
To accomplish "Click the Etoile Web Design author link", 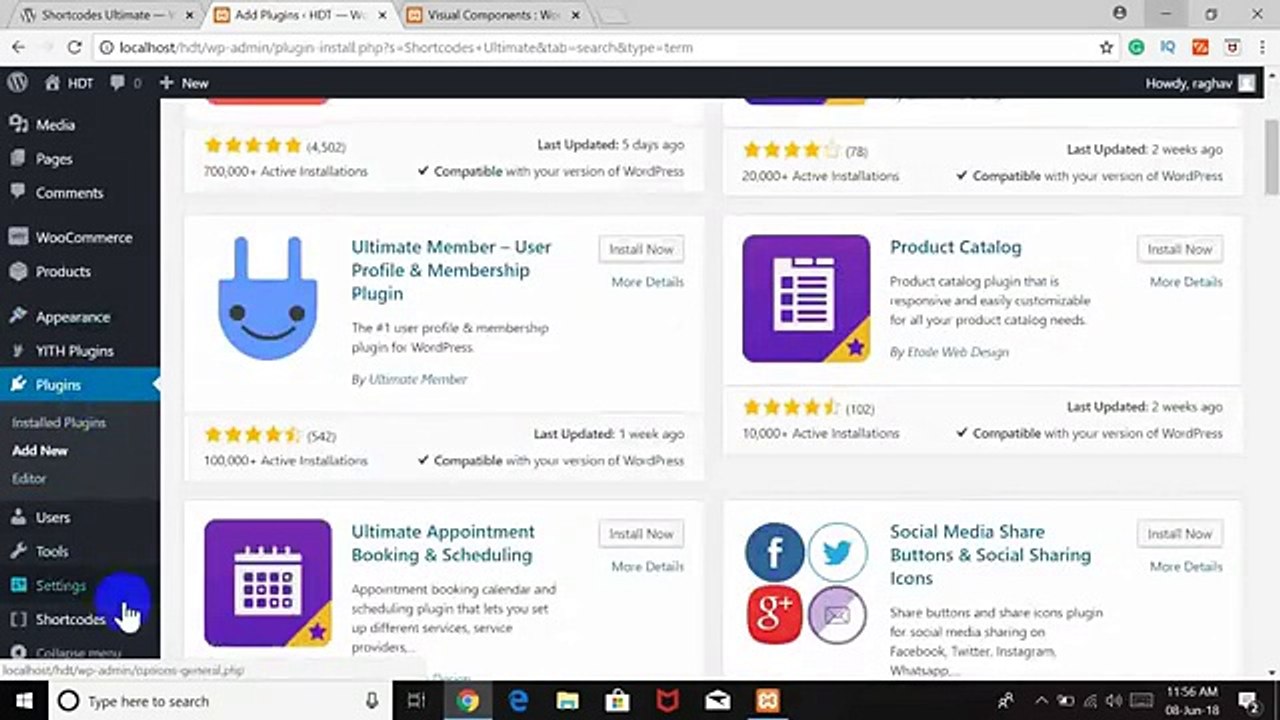I will point(959,352).
